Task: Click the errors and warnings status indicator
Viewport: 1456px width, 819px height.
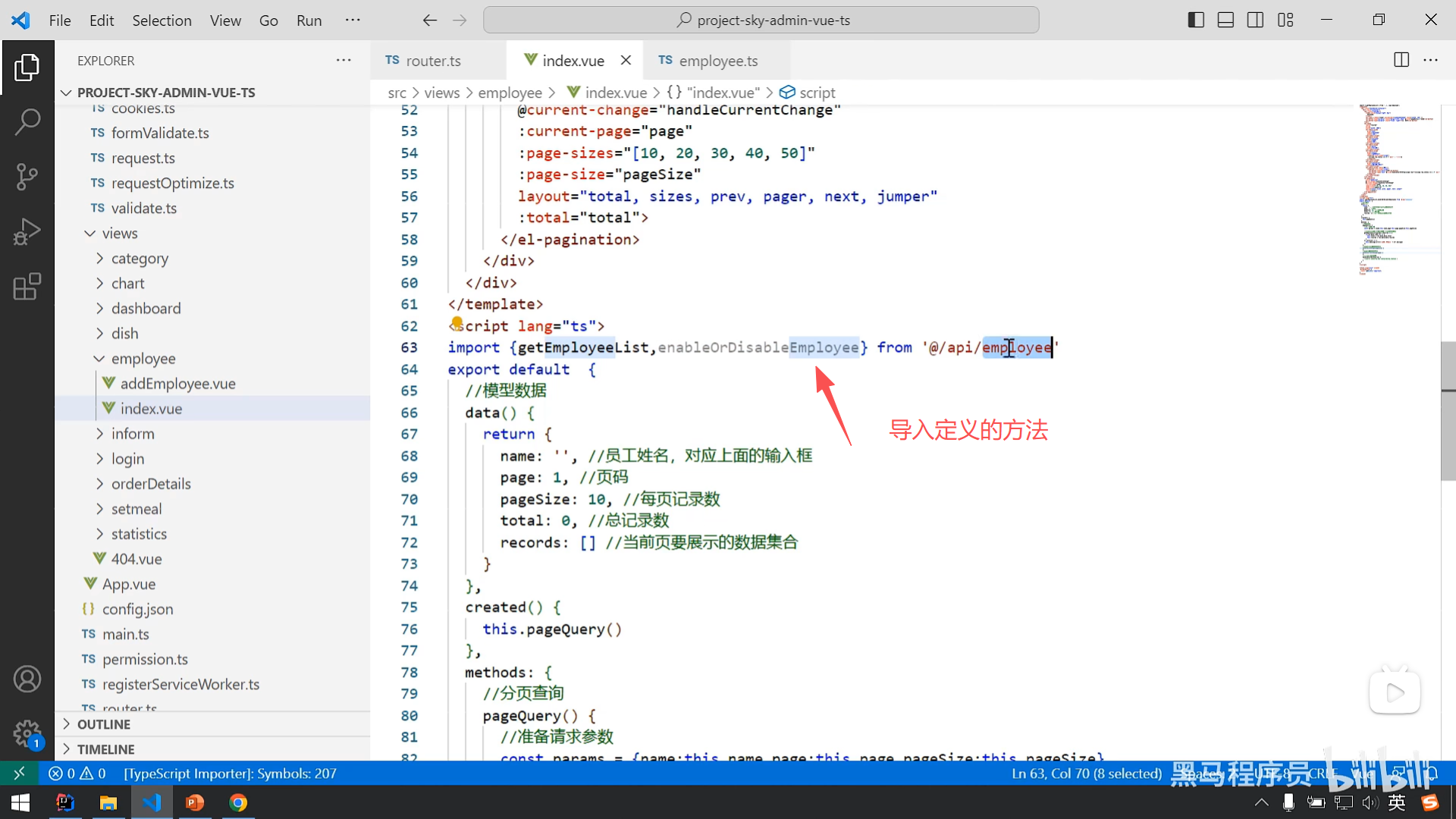Action: (x=77, y=773)
